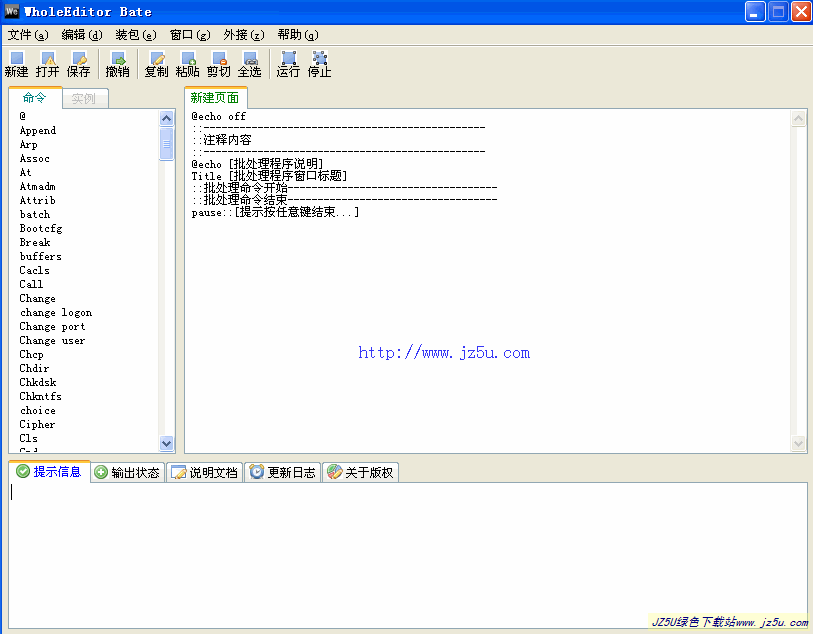The height and width of the screenshot is (634, 813).
Task: Click command list scroll up arrow
Action: coord(166,118)
